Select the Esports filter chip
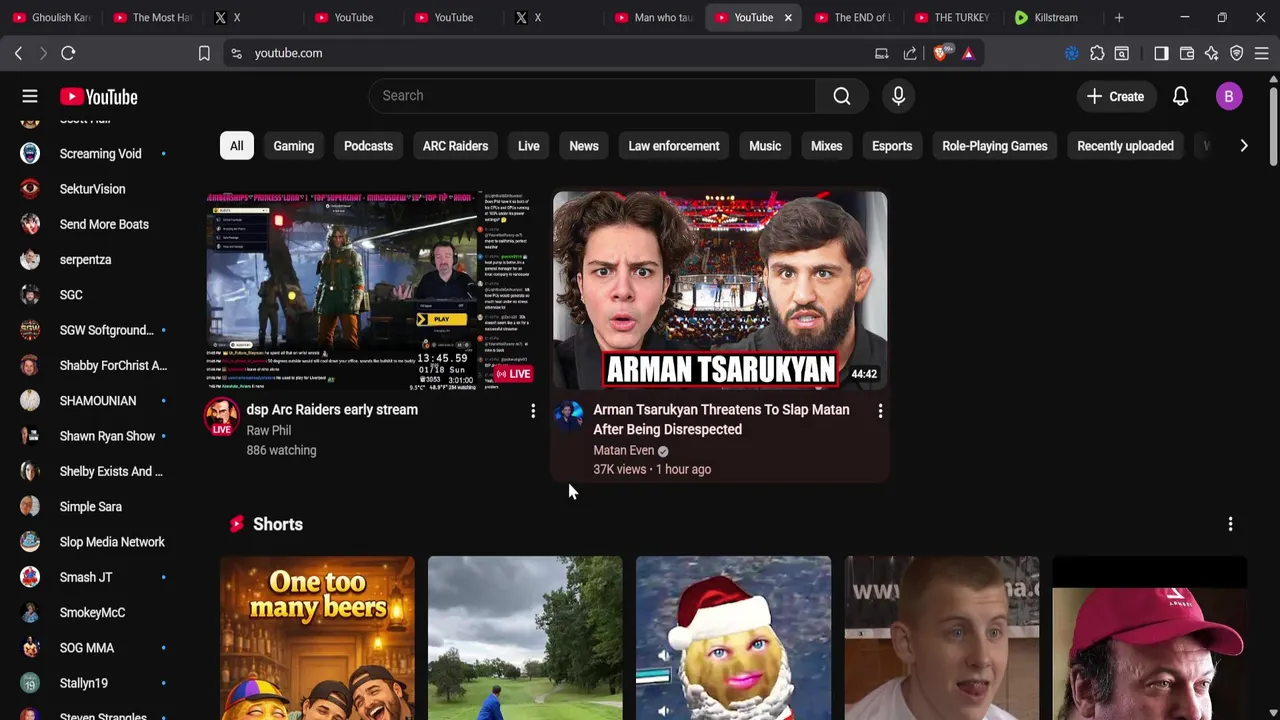The height and width of the screenshot is (720, 1280). coord(892,146)
